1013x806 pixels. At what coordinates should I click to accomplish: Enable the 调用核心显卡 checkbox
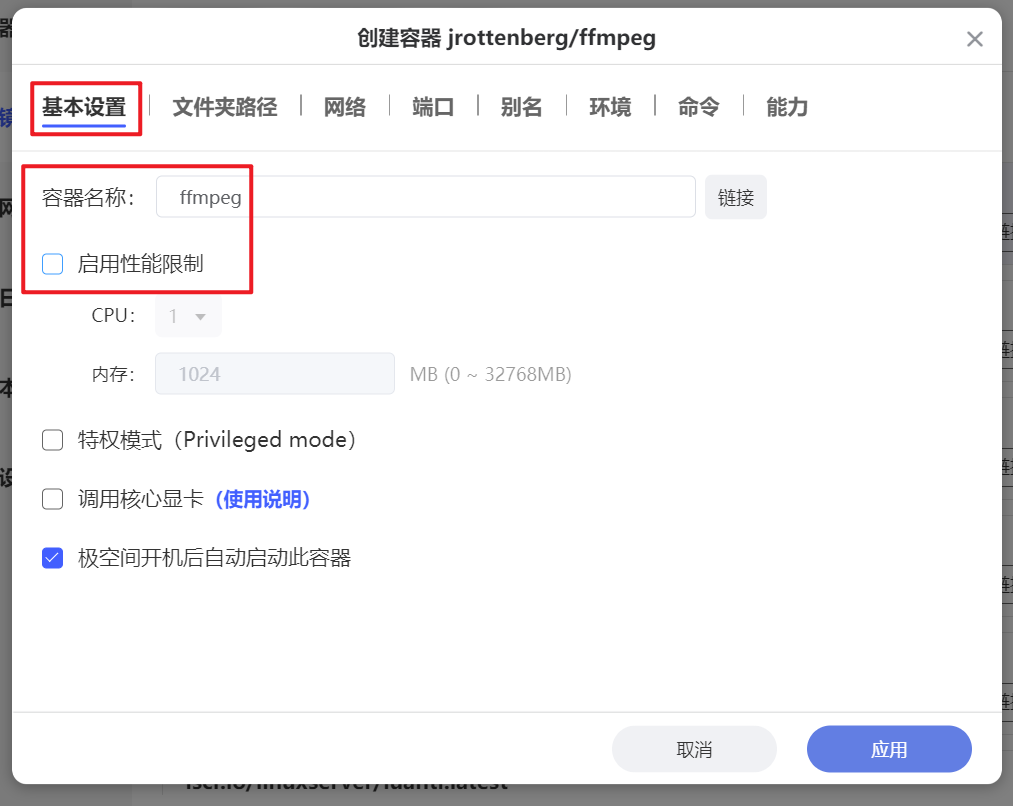pos(52,499)
